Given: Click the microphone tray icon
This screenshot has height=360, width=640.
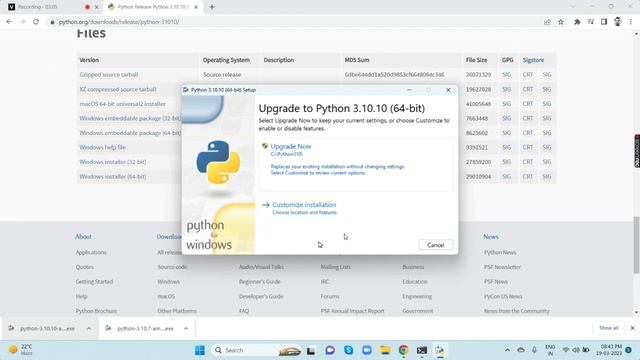Looking at the screenshot, I should (534, 350).
